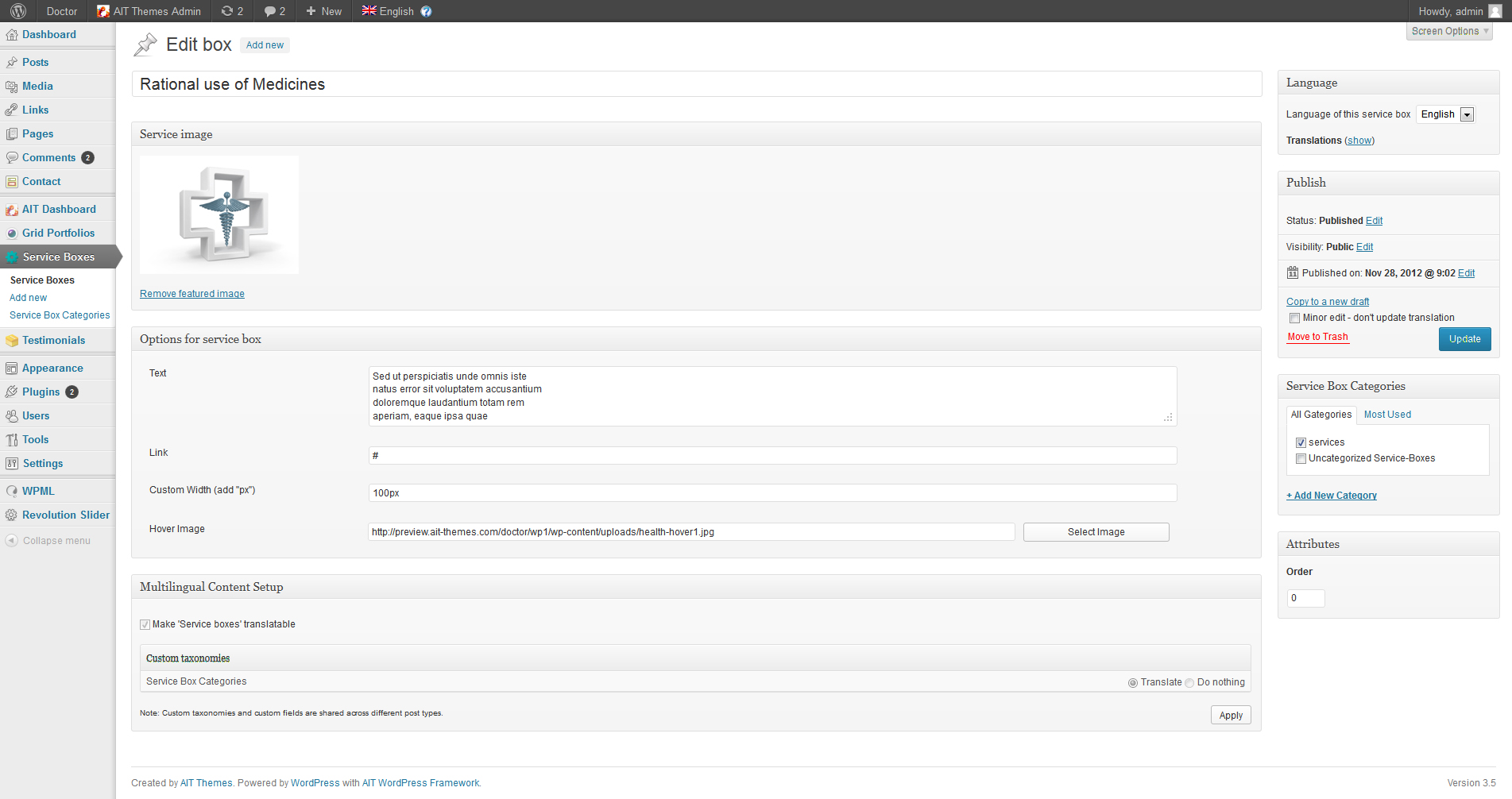Check Uncategorized Service-Boxes category
1512x799 pixels.
click(1301, 459)
